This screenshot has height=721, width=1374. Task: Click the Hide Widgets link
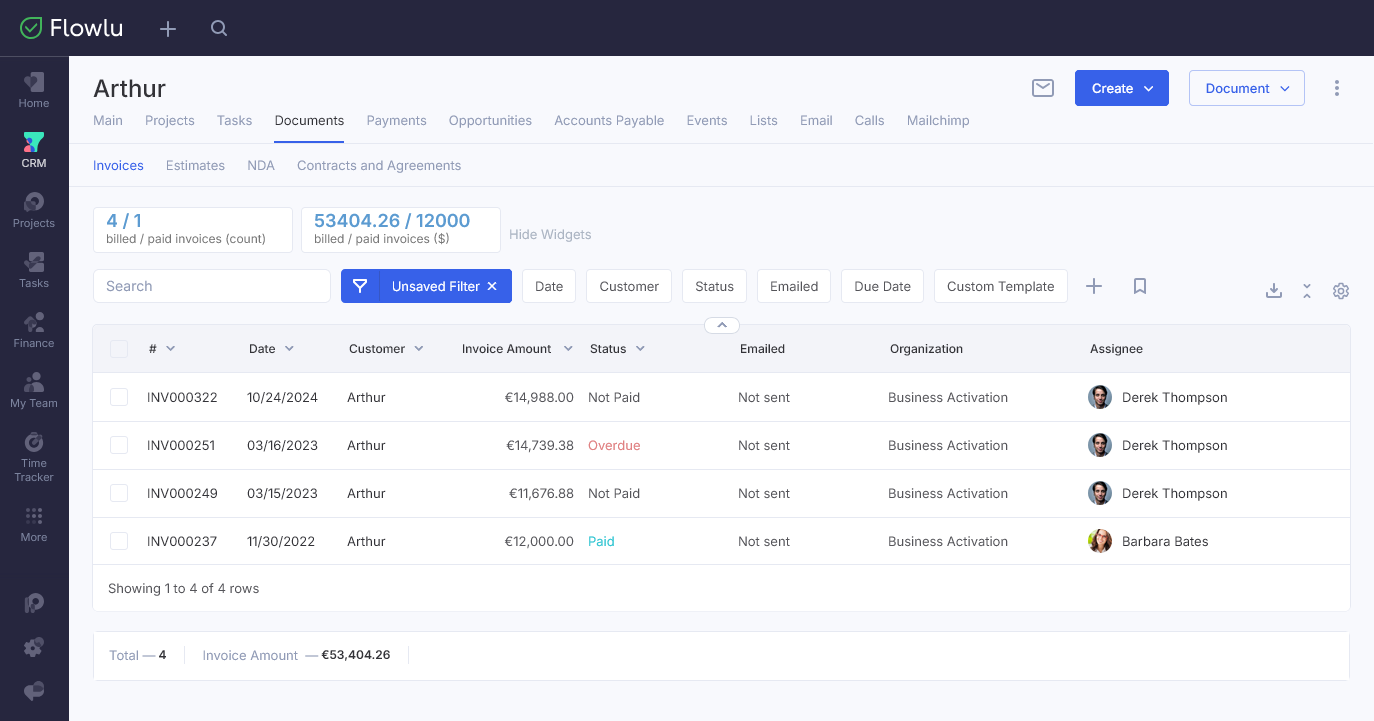click(550, 234)
